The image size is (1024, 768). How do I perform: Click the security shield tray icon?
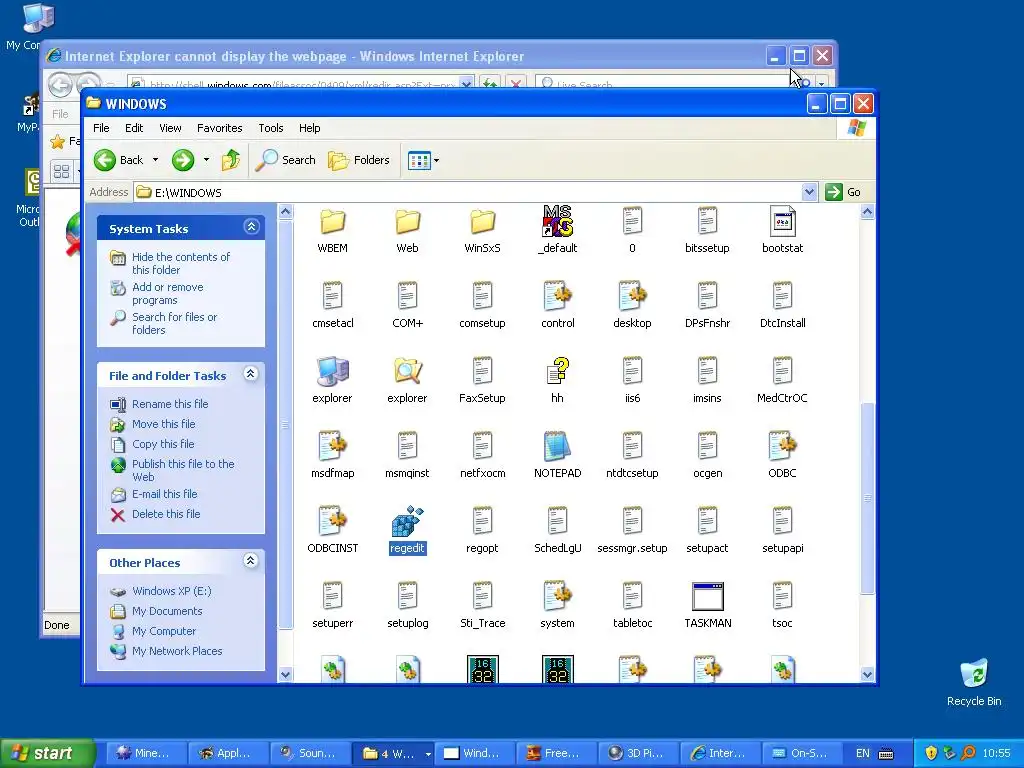(x=931, y=753)
